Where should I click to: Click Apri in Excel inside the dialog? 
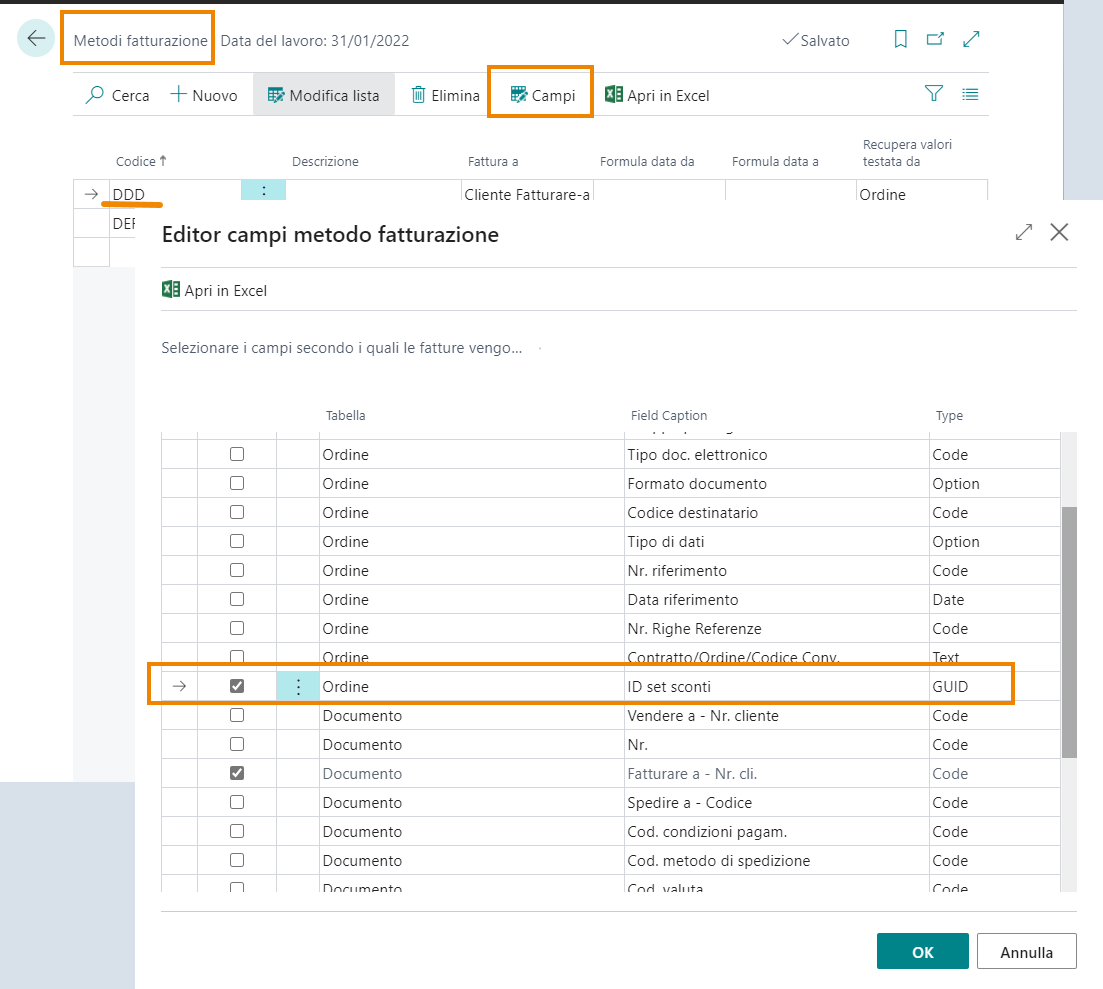pos(215,290)
